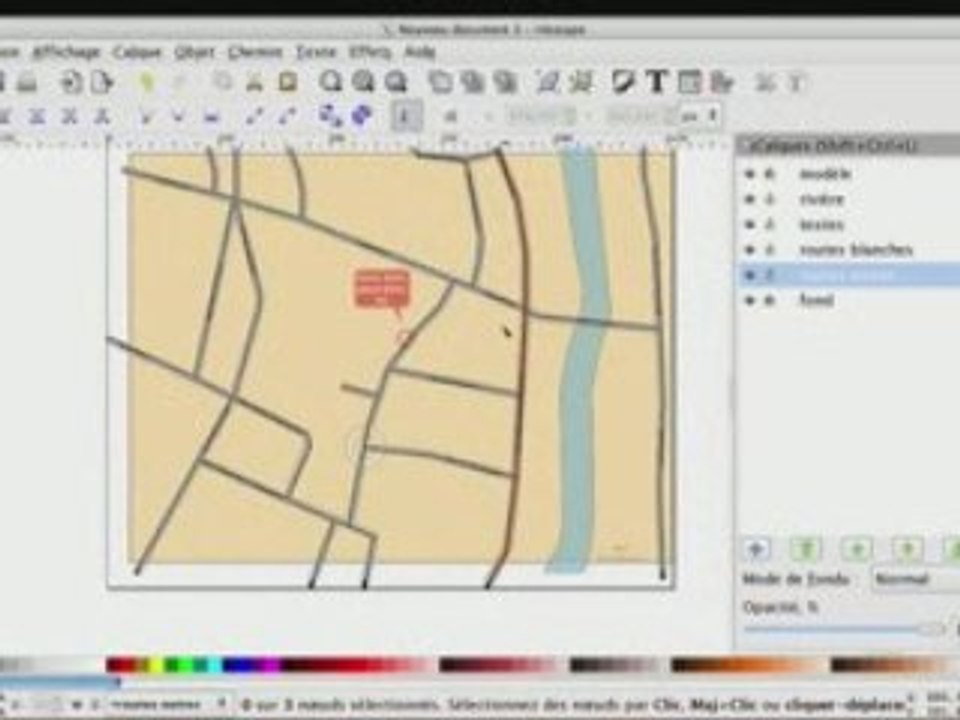Toggle lock on the rivière layer
This screenshot has width=960, height=720.
[770, 199]
